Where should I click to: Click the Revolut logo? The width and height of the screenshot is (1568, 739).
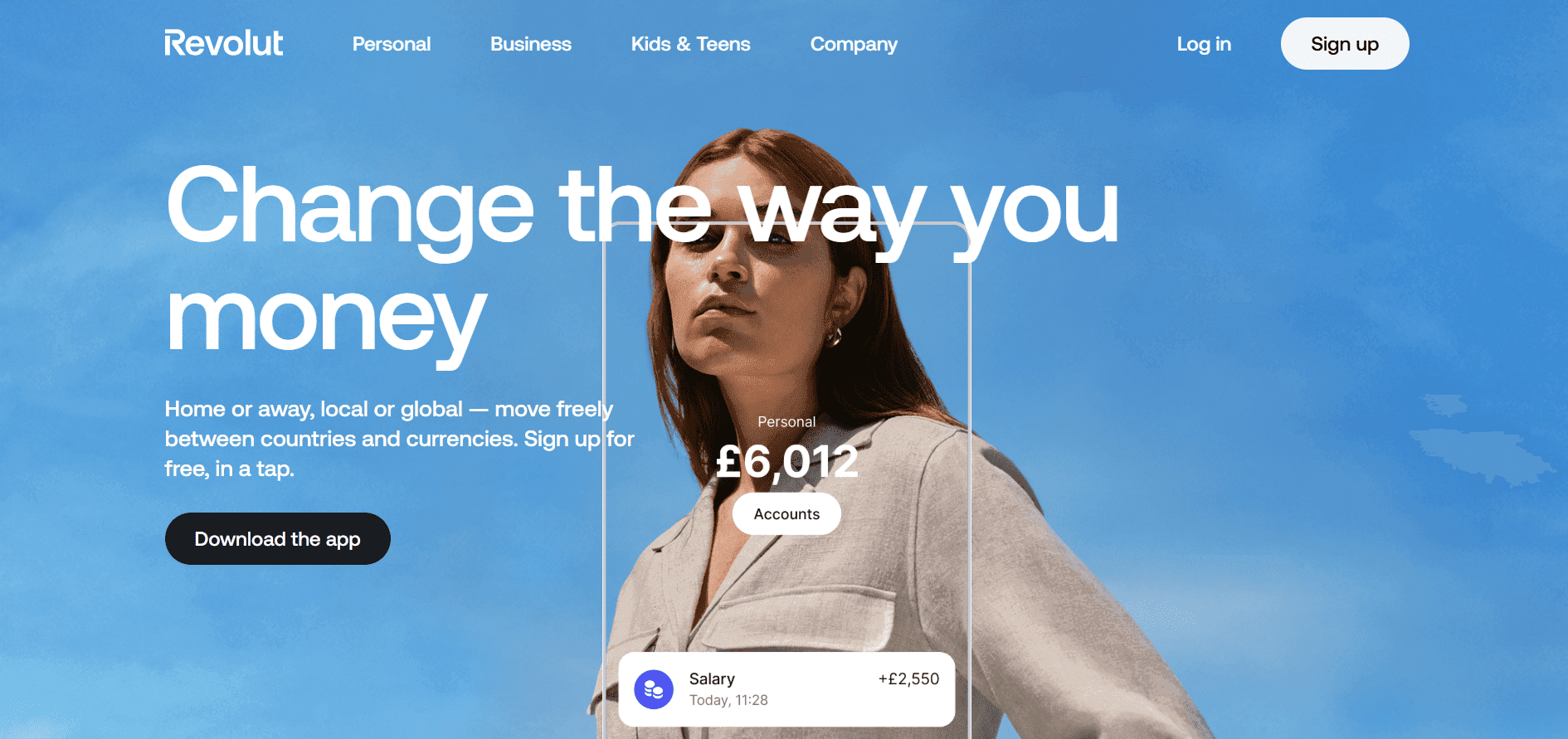coord(223,43)
